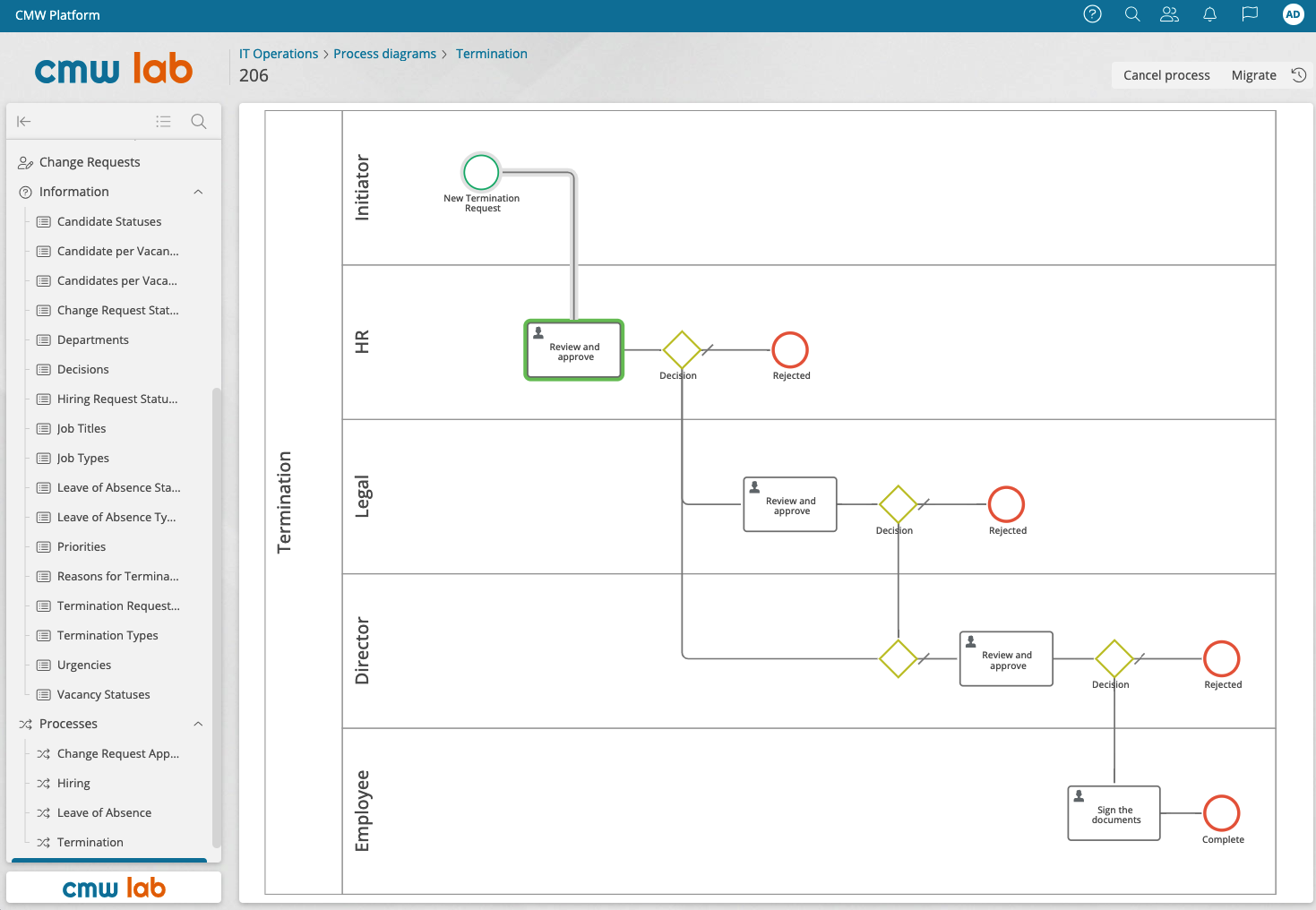Select the Director Review and approve task
1316x910 pixels.
coord(1006,659)
